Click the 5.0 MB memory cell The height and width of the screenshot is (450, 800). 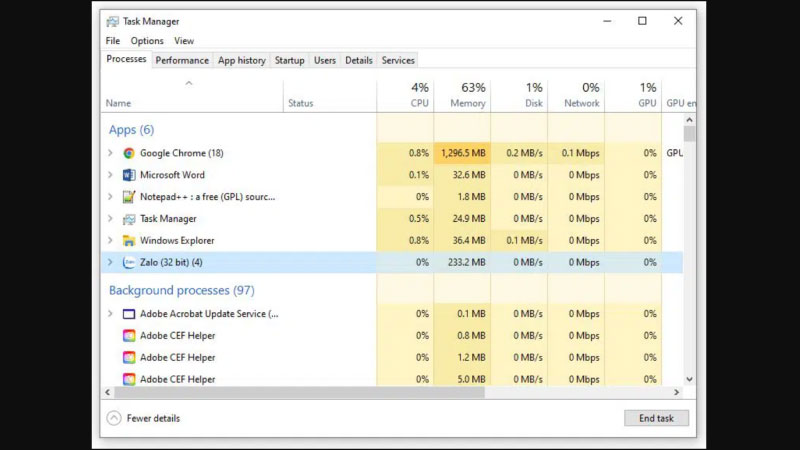462,379
